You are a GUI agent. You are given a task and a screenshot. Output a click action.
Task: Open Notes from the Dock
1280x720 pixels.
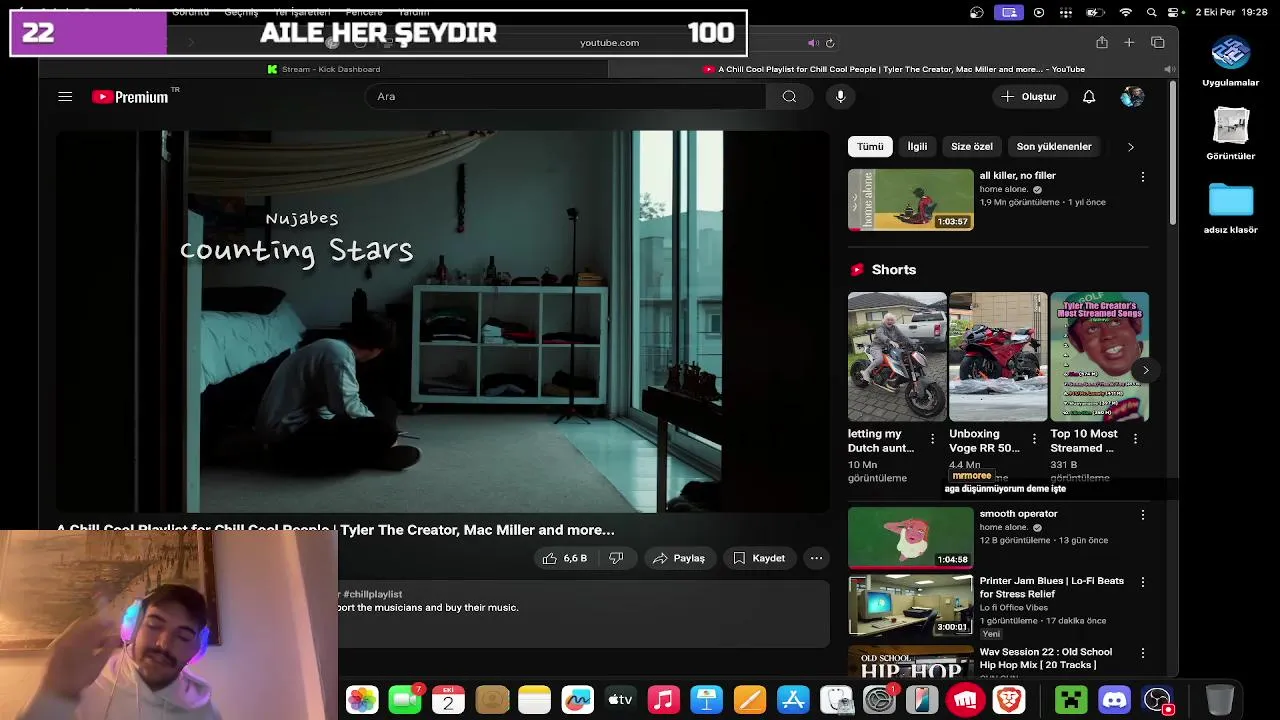tap(535, 699)
